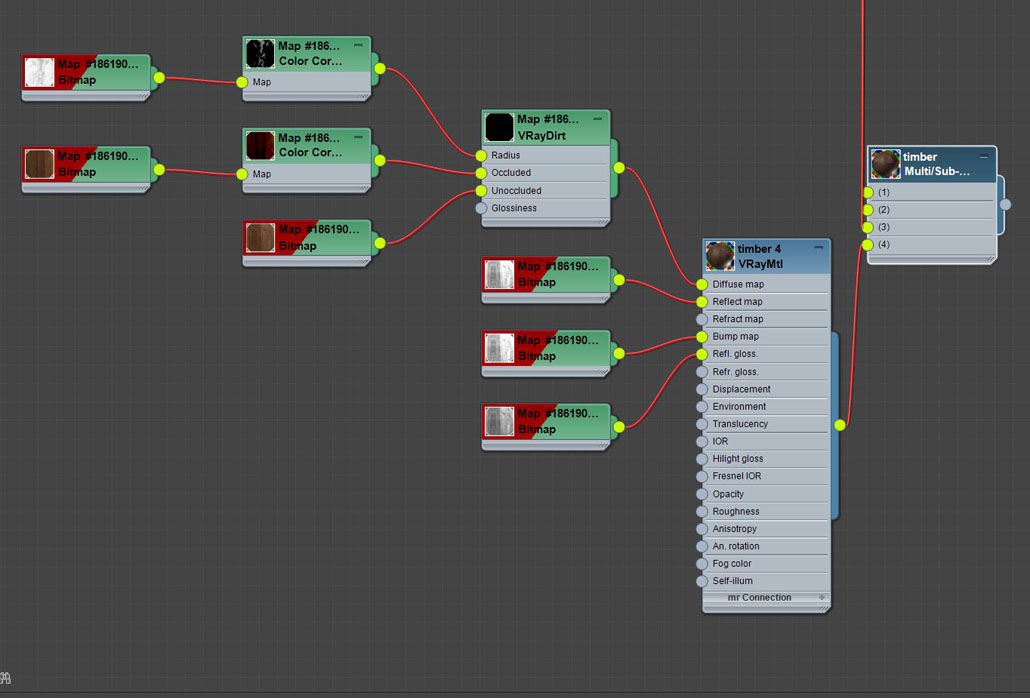Click the Opacity input socket
The image size is (1030, 698).
point(702,494)
